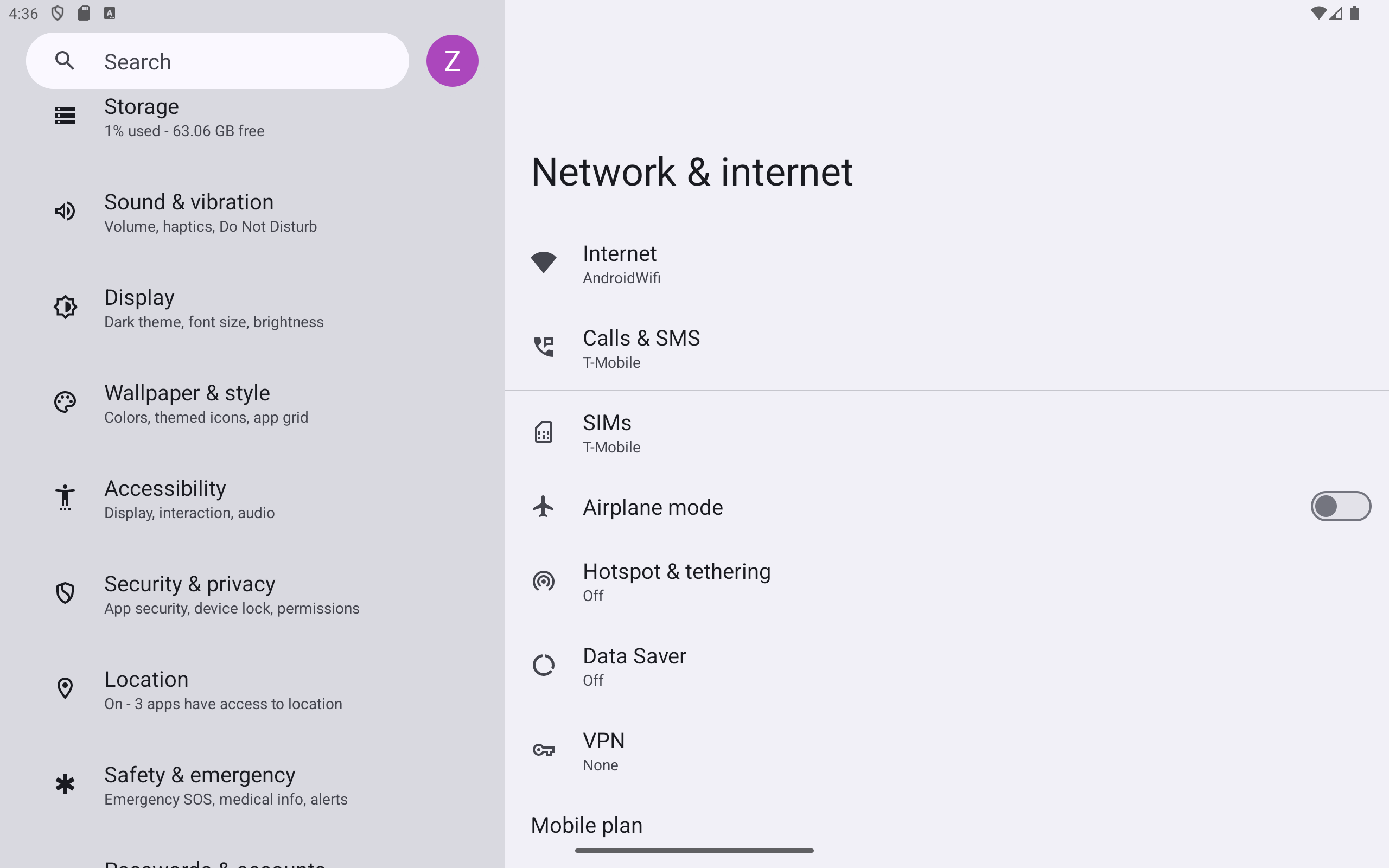
Task: Click the Wi-Fi icon beside Internet
Action: tap(543, 263)
